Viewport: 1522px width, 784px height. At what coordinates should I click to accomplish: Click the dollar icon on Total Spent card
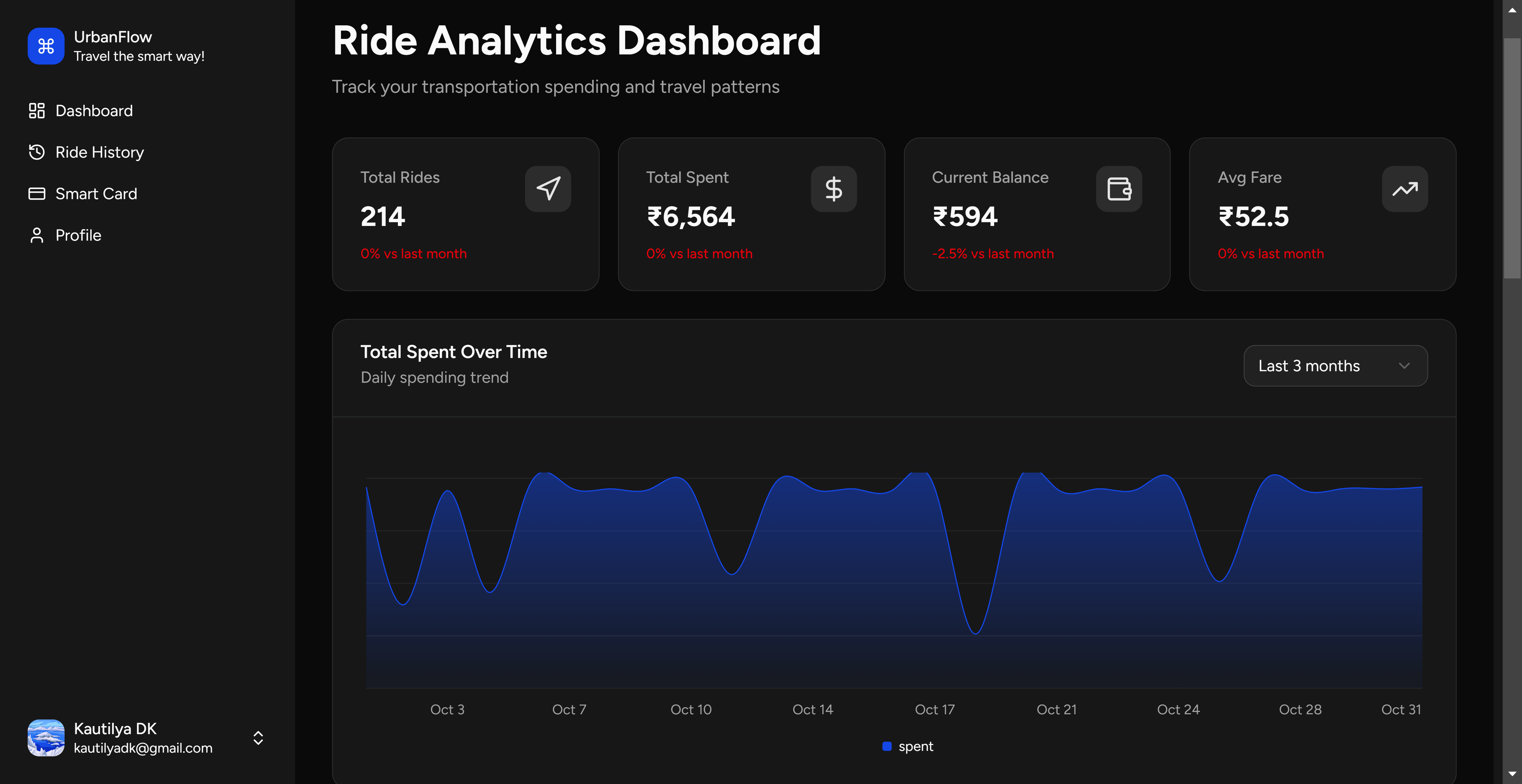(x=834, y=188)
